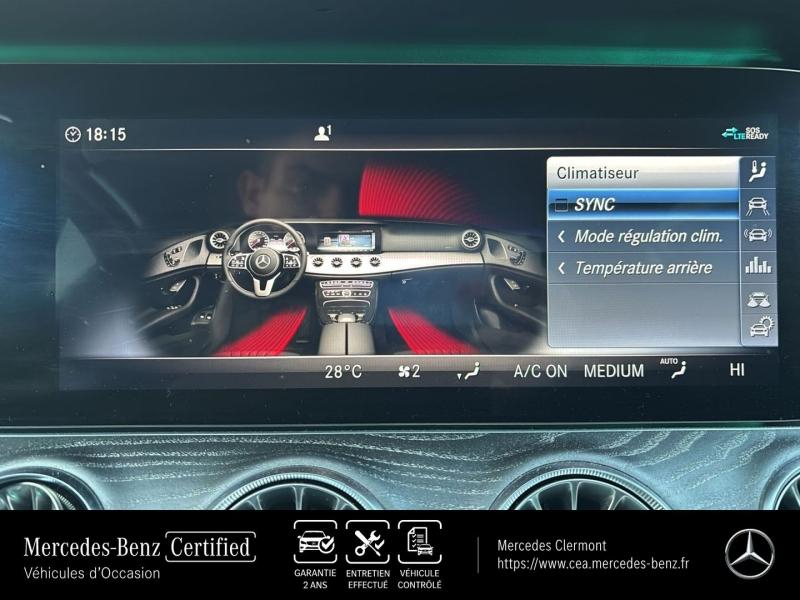Tap the HI temperature setting
Screen dimensions: 800x600
pos(737,370)
